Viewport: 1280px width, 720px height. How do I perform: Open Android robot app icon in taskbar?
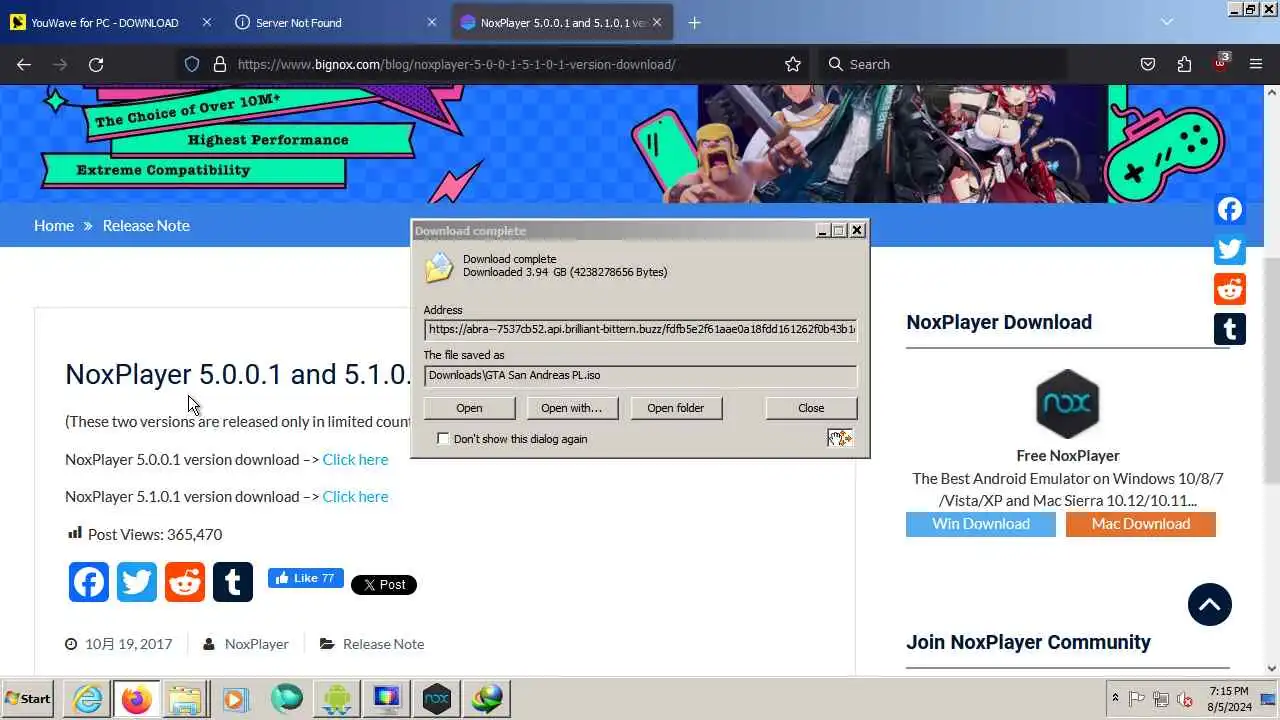[x=337, y=699]
